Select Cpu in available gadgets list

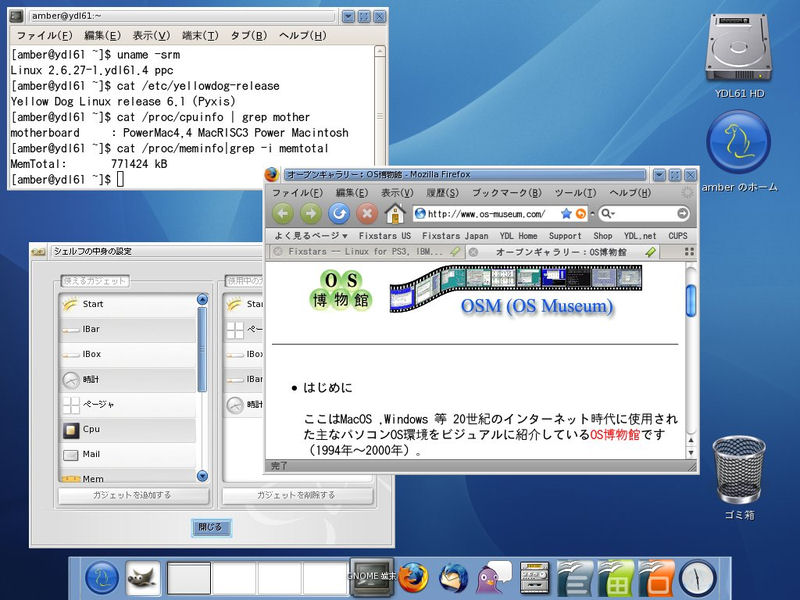(x=128, y=429)
